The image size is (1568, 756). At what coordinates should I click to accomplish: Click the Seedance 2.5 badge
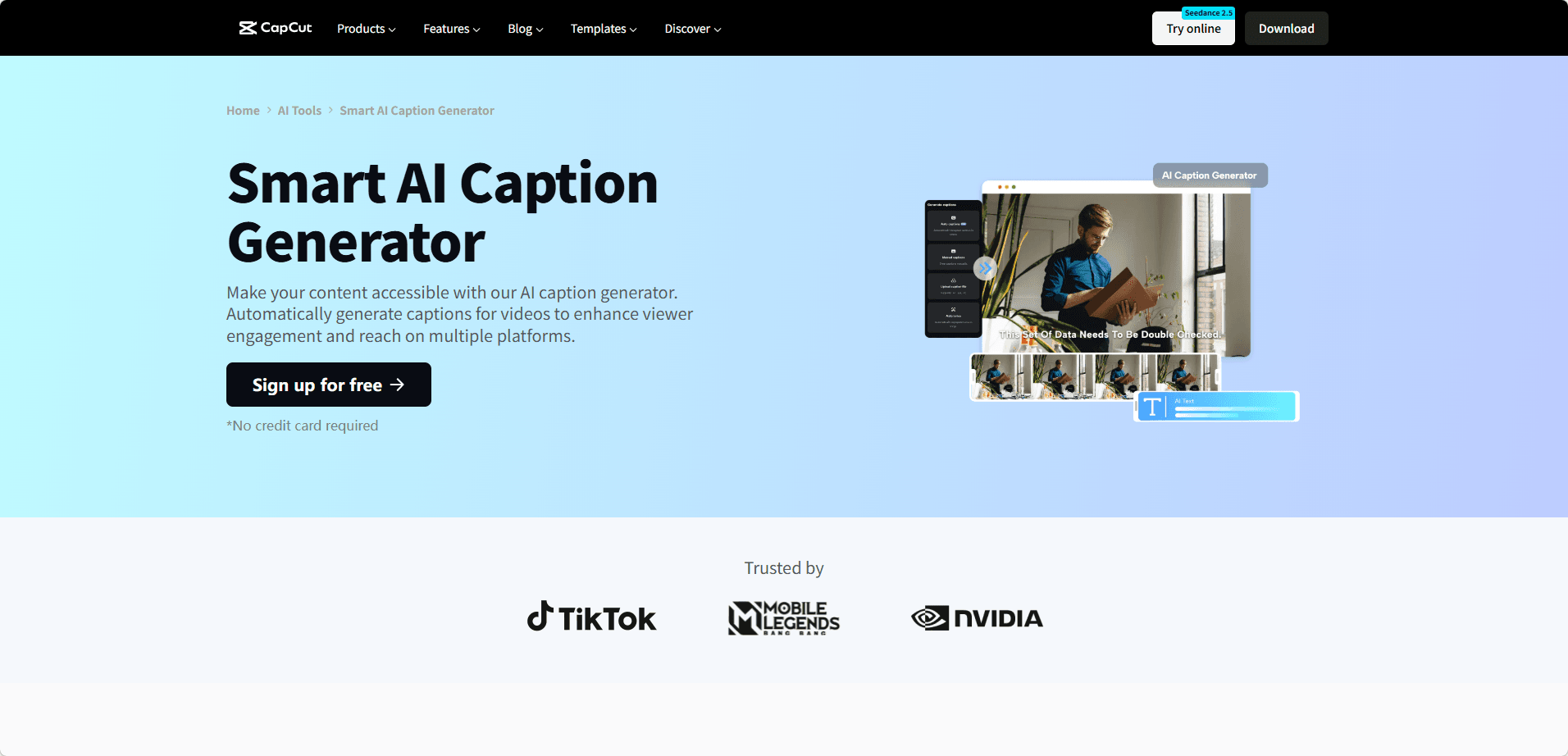tap(1208, 13)
